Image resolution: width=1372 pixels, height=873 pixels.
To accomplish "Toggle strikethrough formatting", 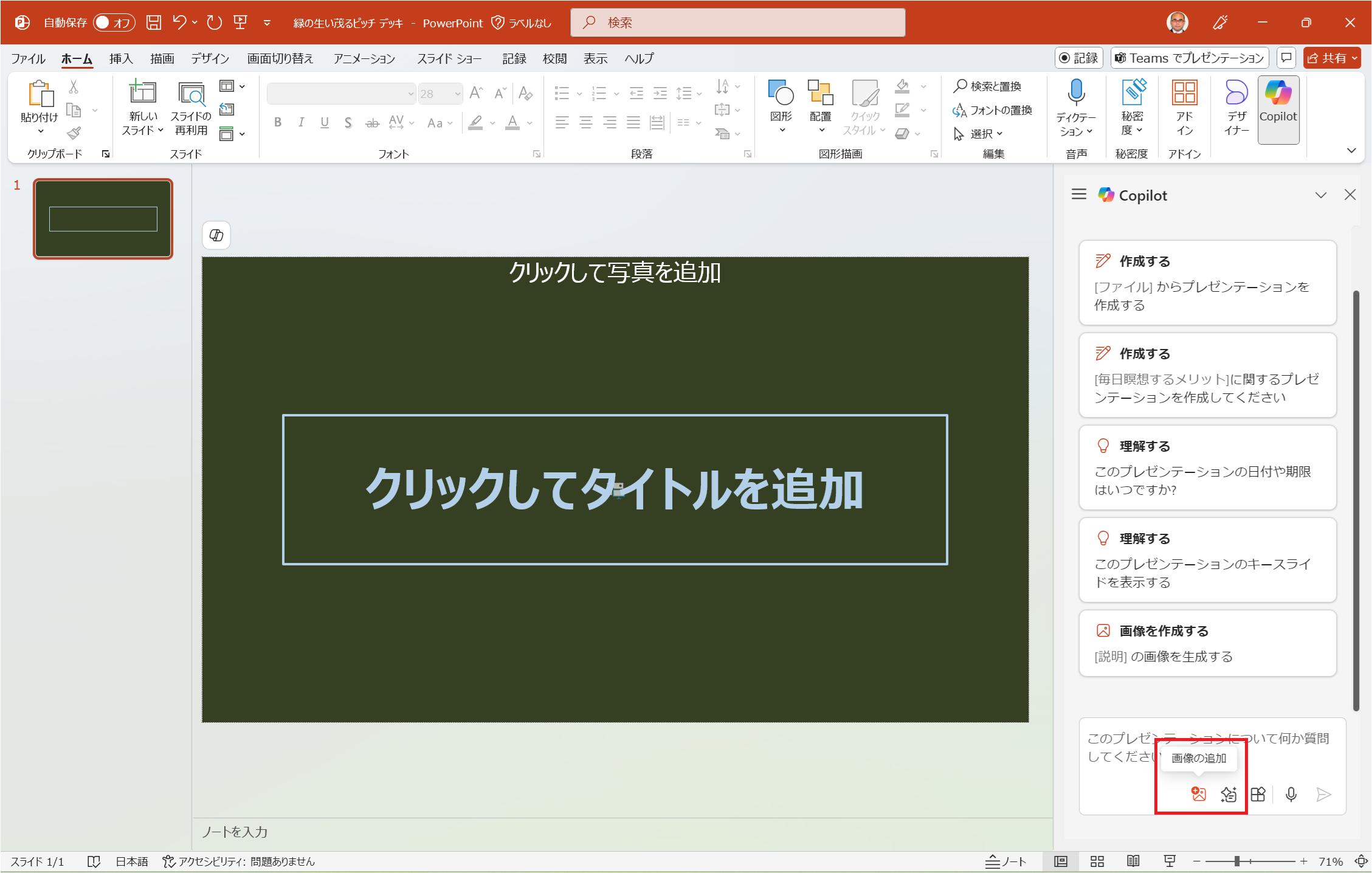I will pyautogui.click(x=372, y=122).
